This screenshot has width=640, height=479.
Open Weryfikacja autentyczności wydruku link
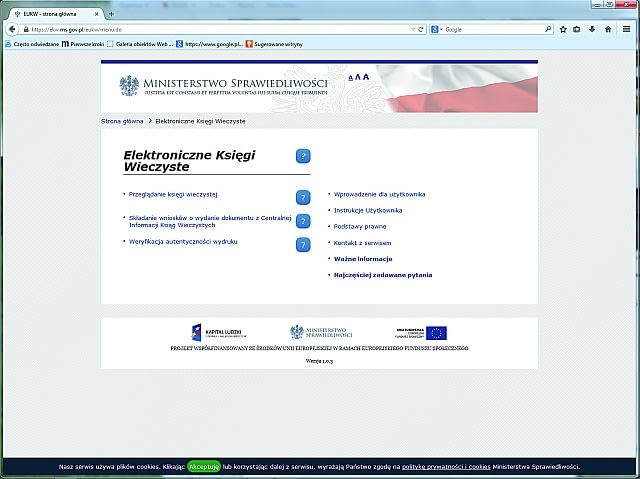(183, 242)
